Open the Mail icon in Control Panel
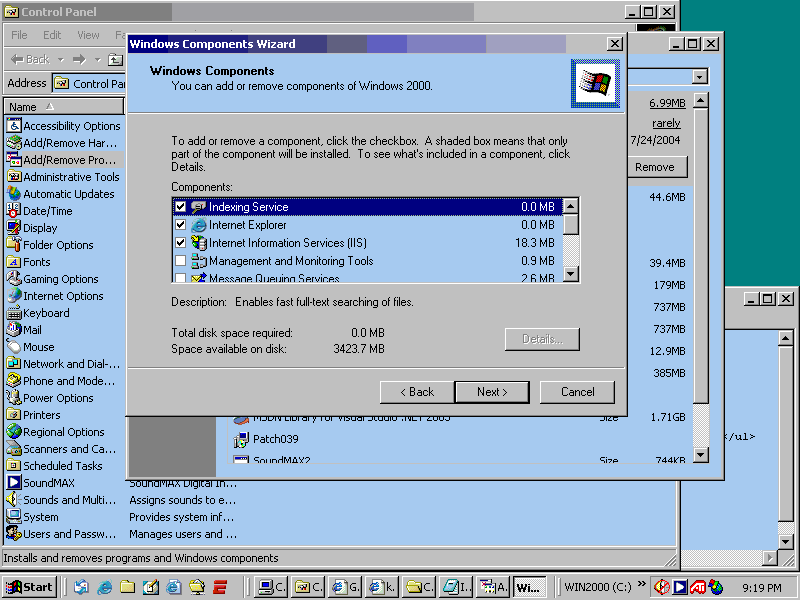This screenshot has height=600, width=800. point(14,330)
